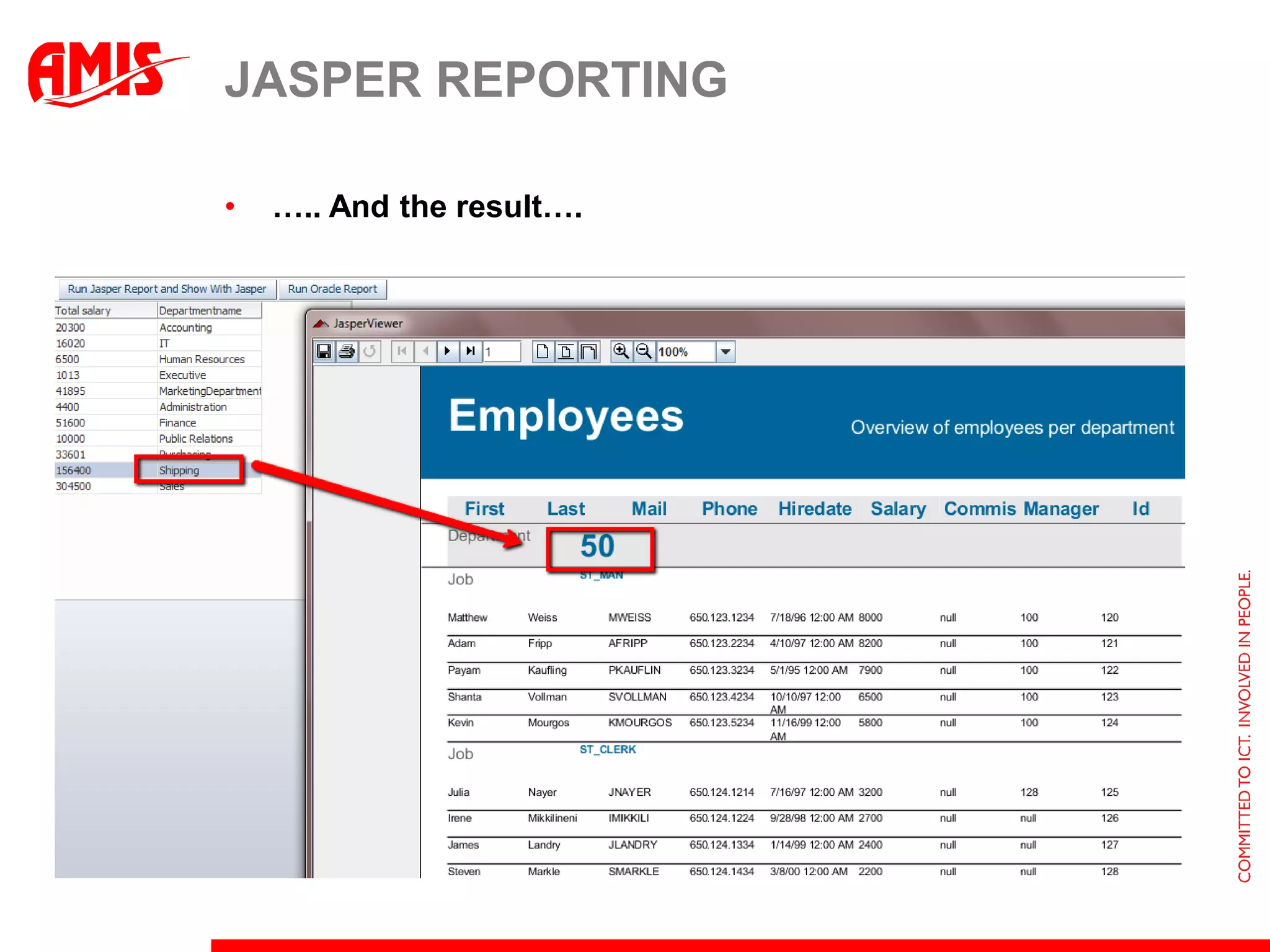Select the Sales department row
This screenshot has height=952, width=1270.
click(x=158, y=487)
